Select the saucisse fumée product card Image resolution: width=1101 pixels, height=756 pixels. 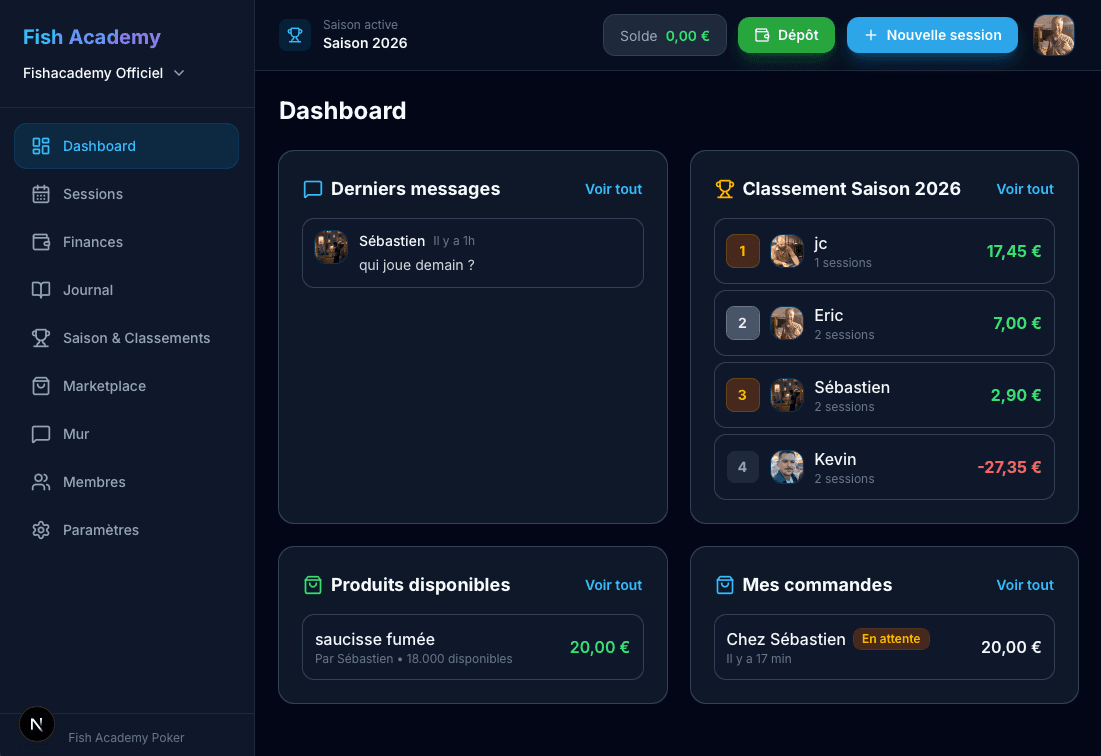pos(472,647)
